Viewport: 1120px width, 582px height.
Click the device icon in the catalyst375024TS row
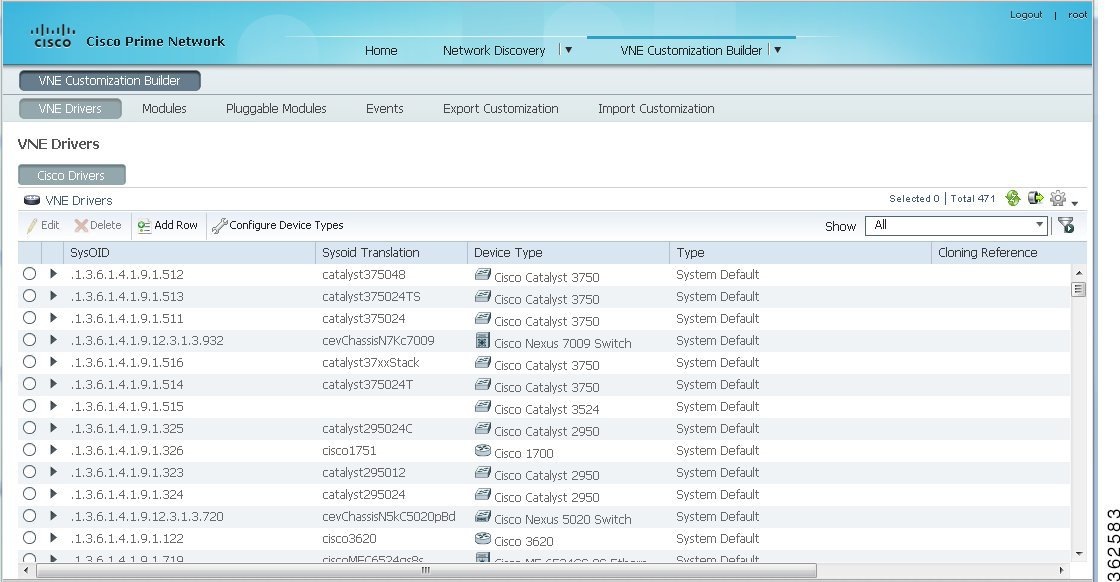point(483,296)
